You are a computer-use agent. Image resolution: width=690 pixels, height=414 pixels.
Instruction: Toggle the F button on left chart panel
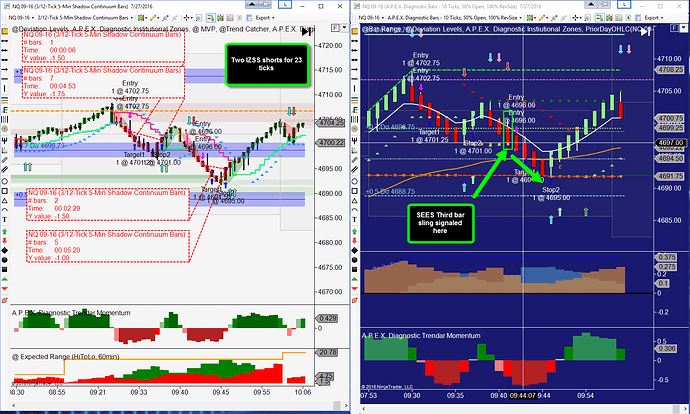tap(335, 28)
